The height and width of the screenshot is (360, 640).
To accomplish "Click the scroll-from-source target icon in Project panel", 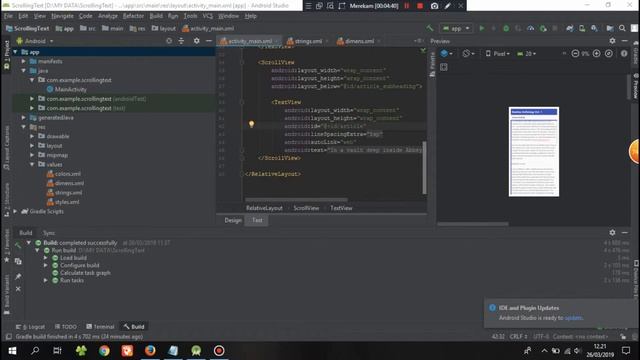I will pos(169,41).
